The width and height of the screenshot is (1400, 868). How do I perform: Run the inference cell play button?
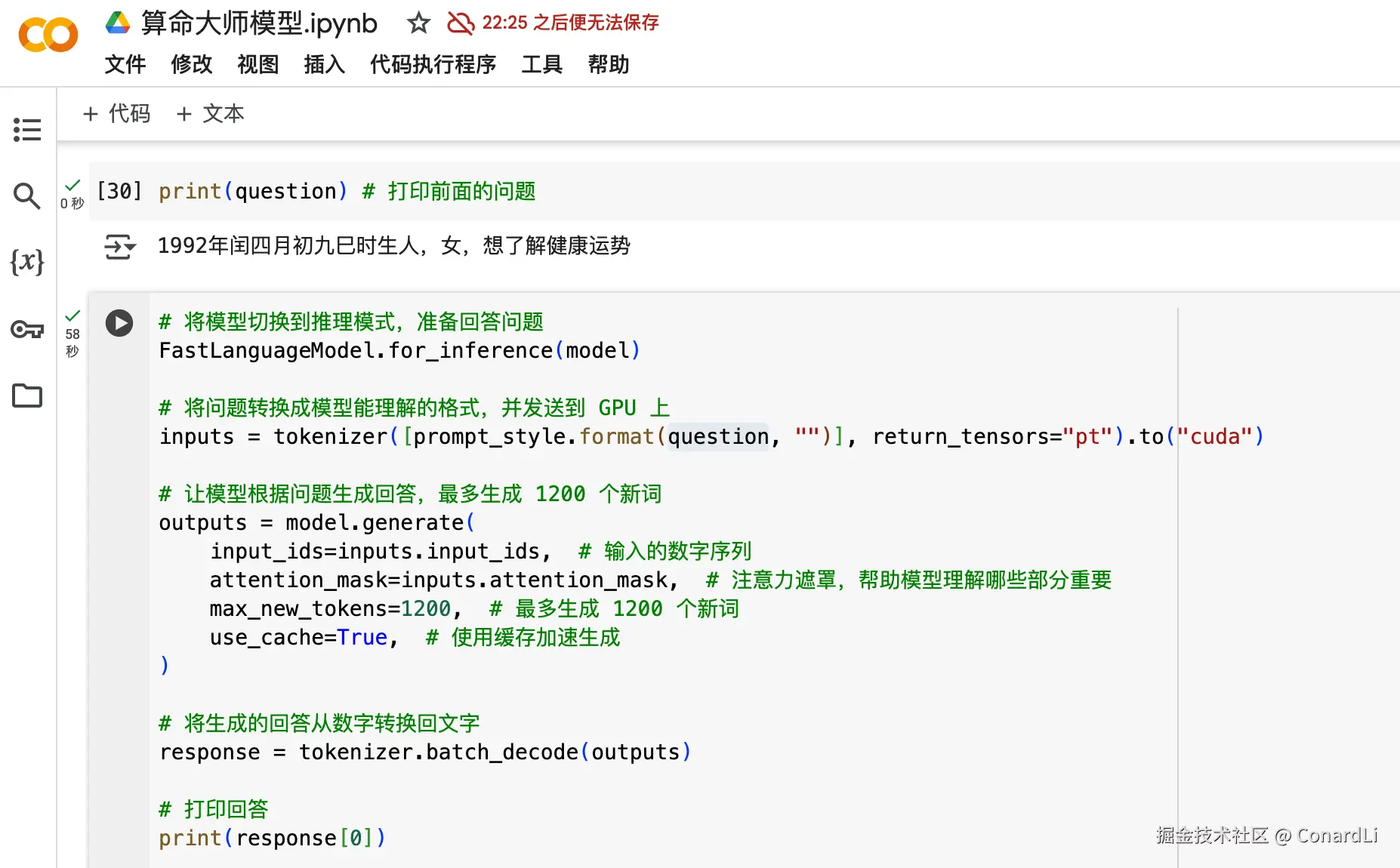coord(119,323)
